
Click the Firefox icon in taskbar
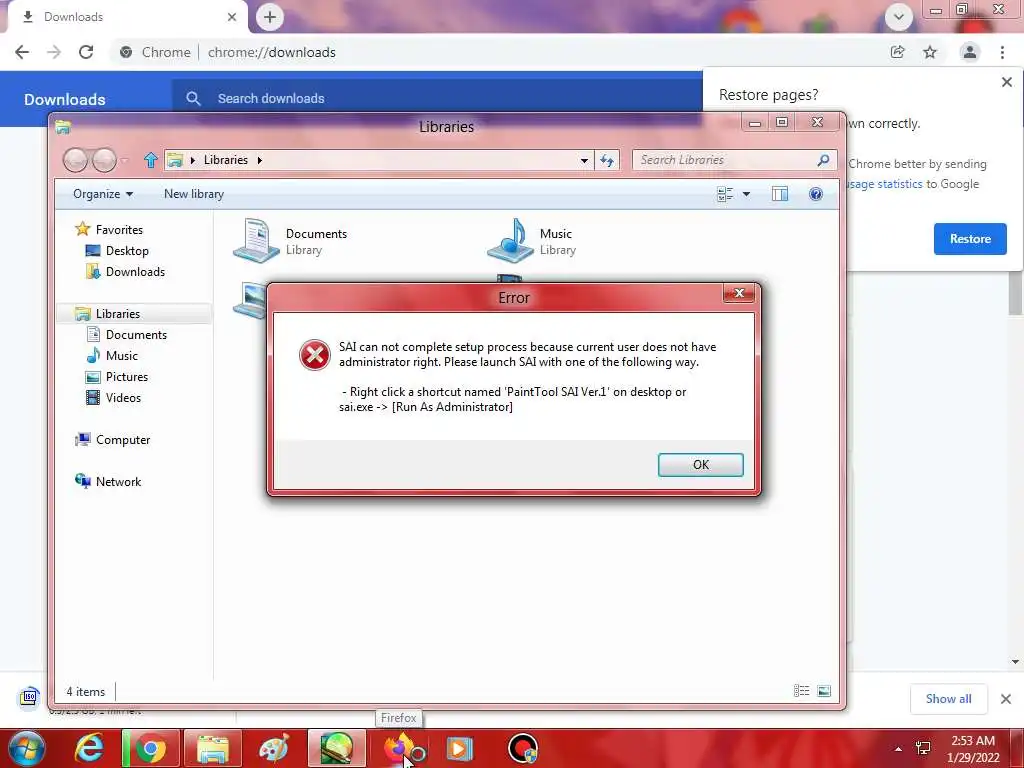[398, 748]
